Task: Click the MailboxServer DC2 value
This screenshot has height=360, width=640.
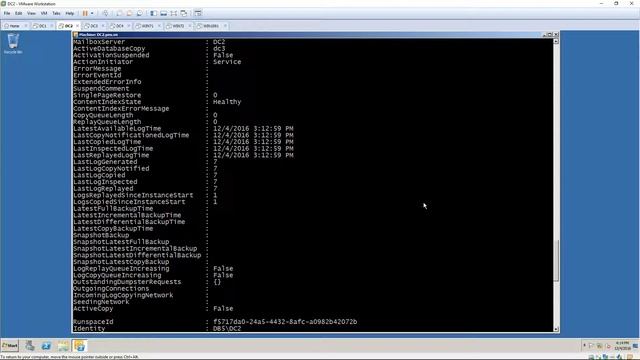Action: (x=219, y=42)
